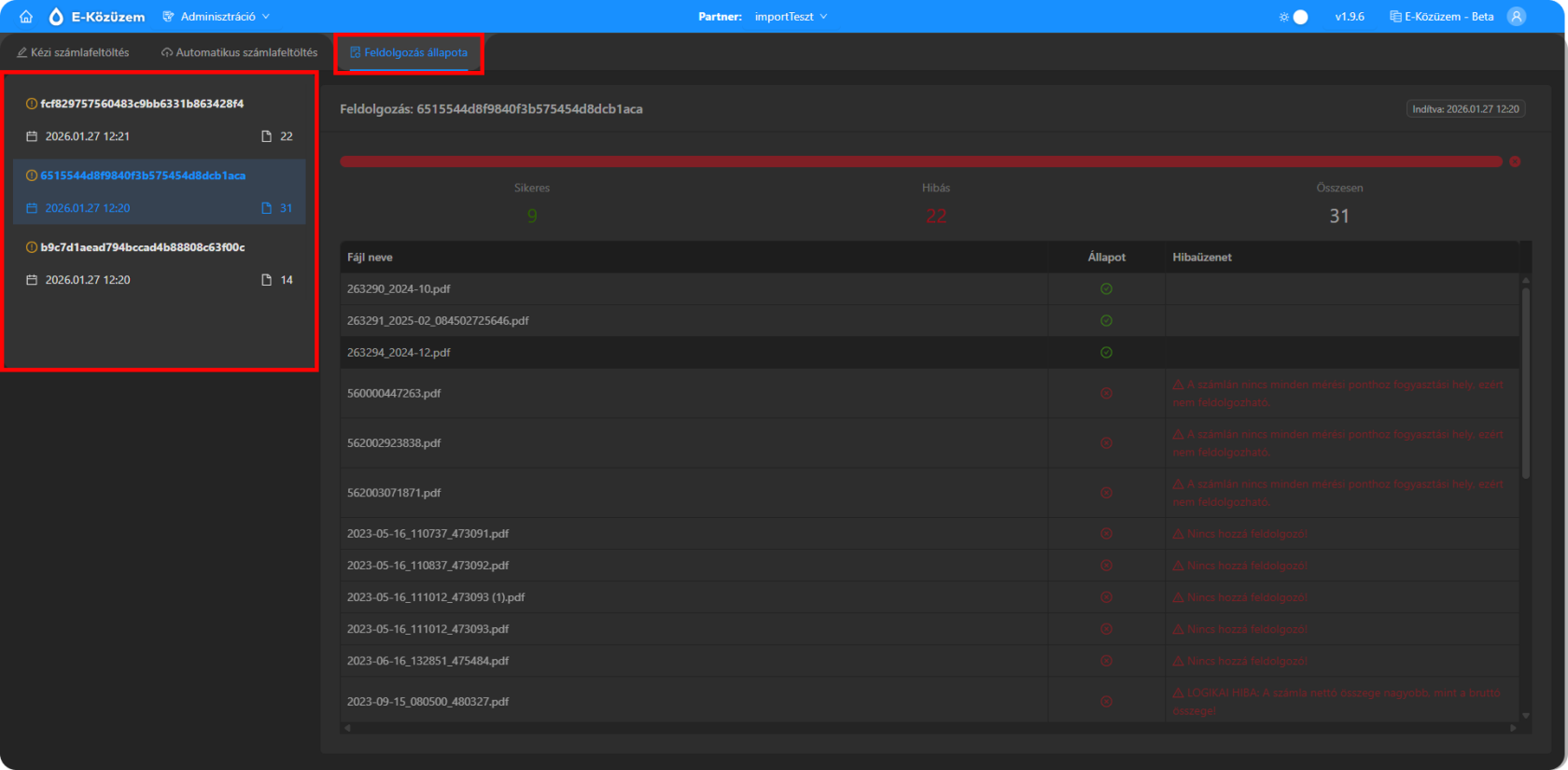Select processing job b9c7d1aead794bccad4b88808c63f00c
This screenshot has height=770, width=1568.
point(142,248)
